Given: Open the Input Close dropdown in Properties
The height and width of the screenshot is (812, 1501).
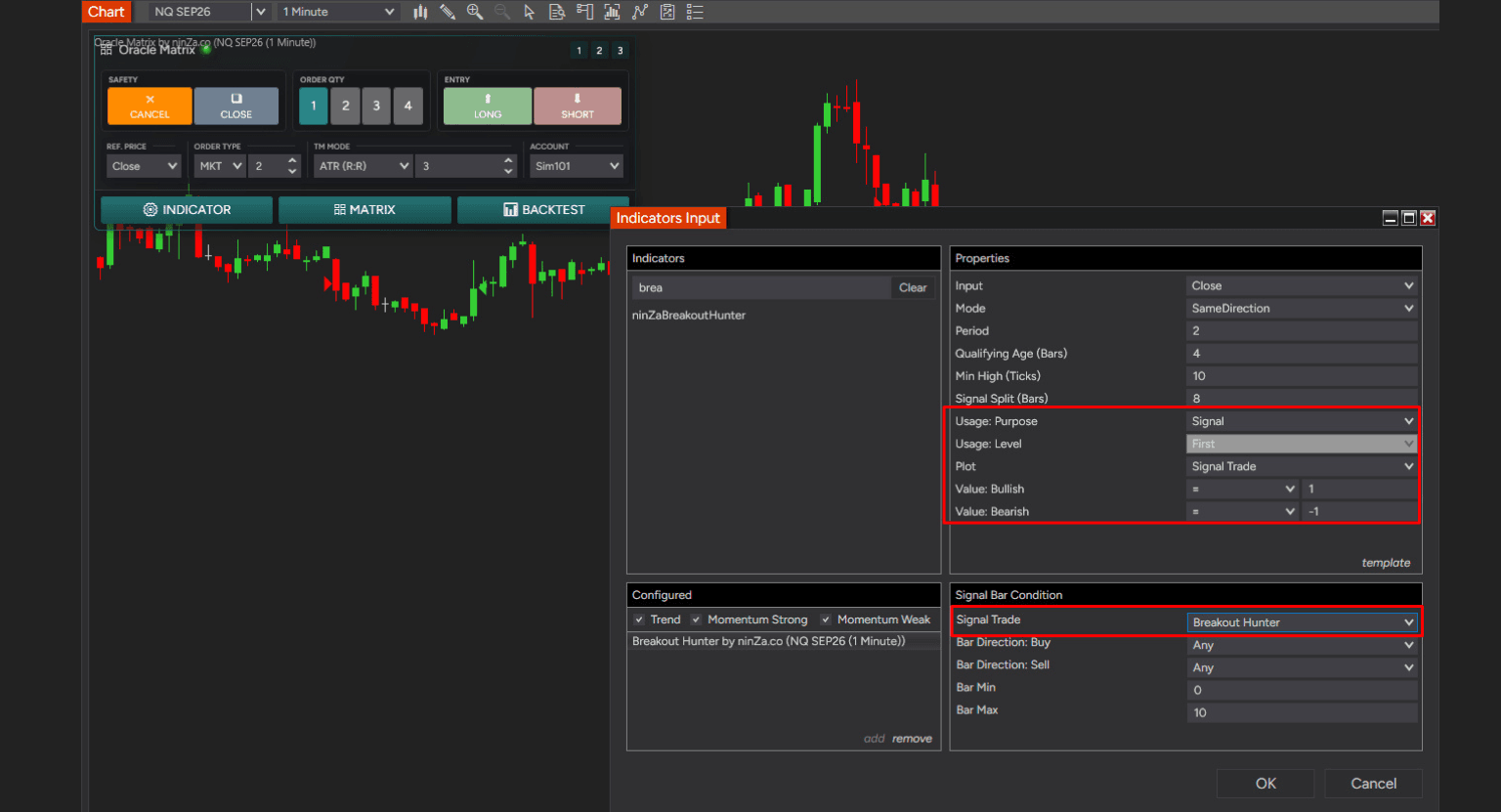Looking at the screenshot, I should (x=1302, y=286).
